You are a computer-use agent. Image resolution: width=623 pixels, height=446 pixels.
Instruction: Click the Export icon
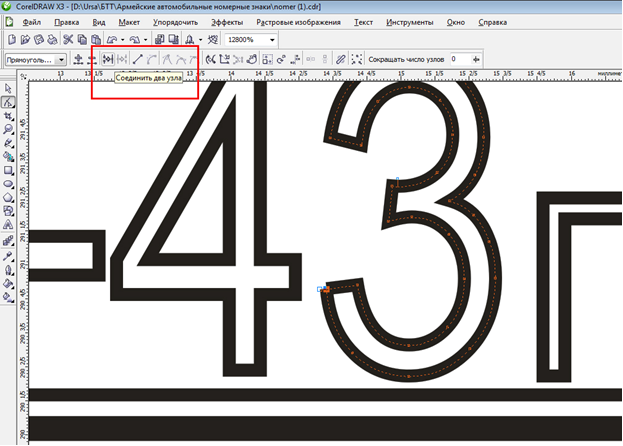tap(173, 39)
